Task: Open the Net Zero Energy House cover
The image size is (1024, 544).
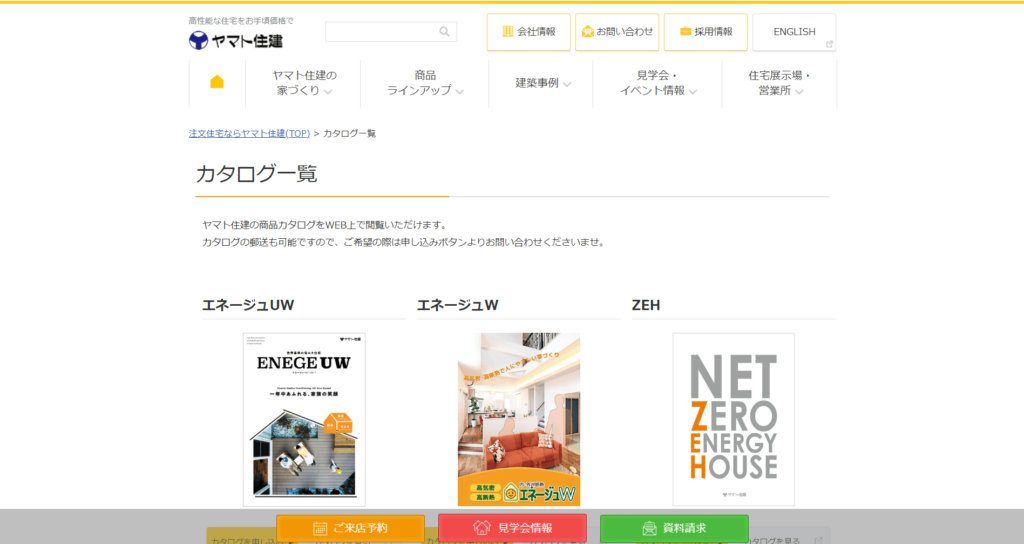Action: click(x=733, y=420)
